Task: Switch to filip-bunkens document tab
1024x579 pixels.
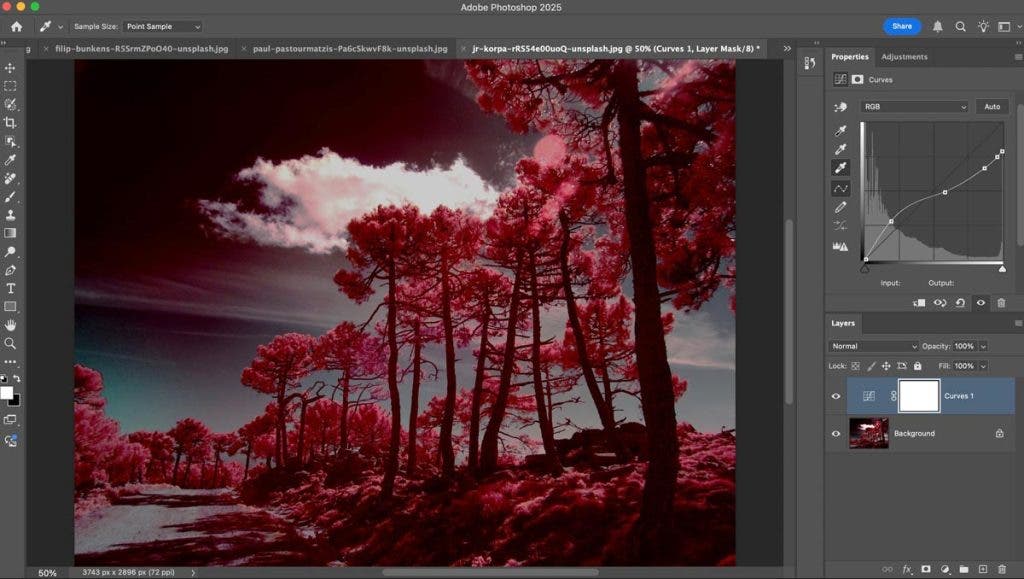Action: [142, 49]
